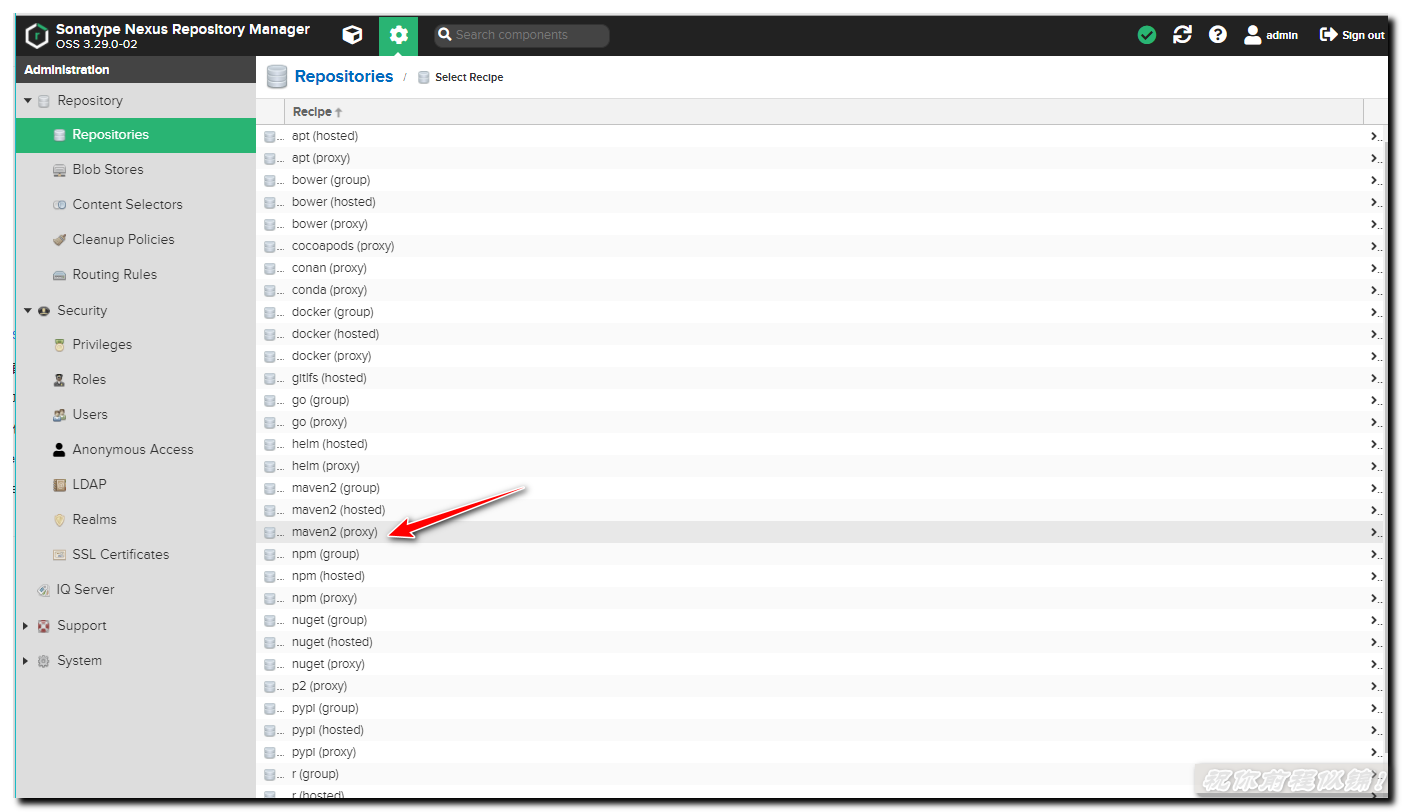Click chevron arrow on bower (proxy) row
1402x812 pixels.
point(1375,224)
